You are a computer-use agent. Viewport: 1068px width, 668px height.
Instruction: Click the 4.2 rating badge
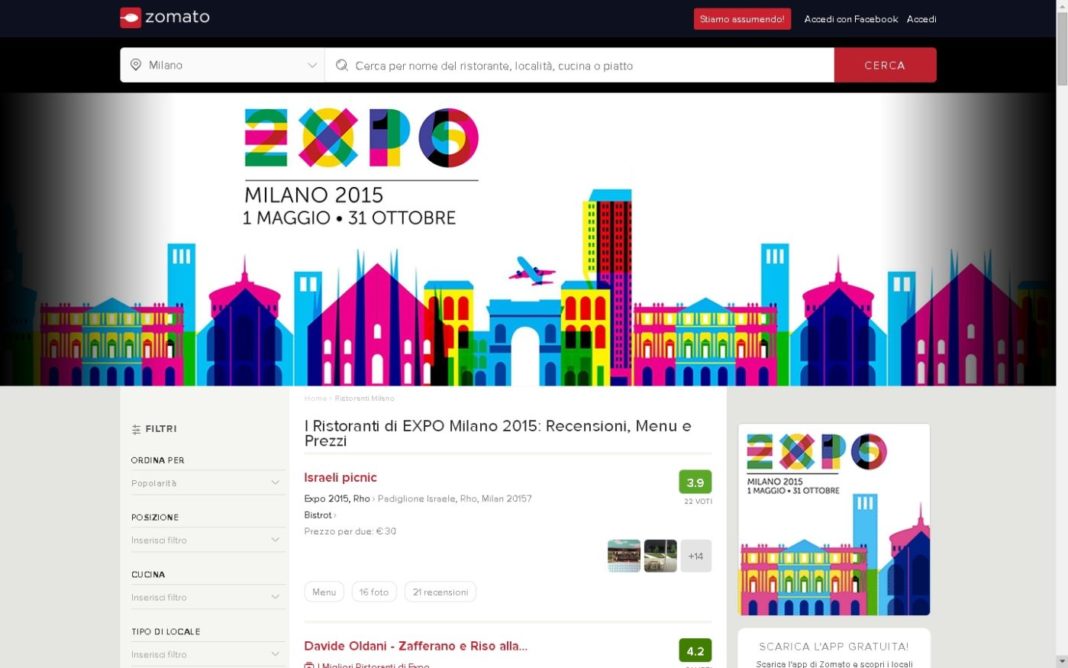coord(695,651)
